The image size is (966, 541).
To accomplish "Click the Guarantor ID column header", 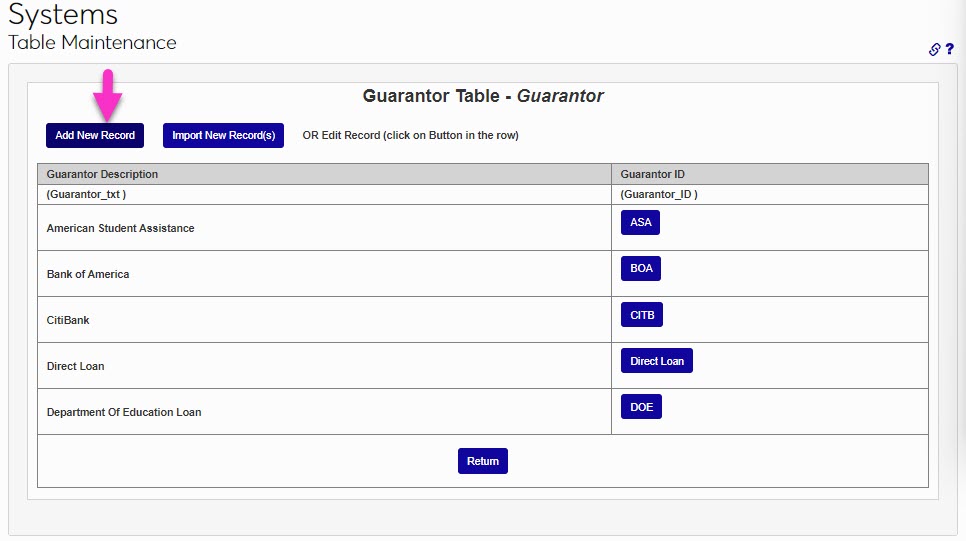I will (653, 174).
